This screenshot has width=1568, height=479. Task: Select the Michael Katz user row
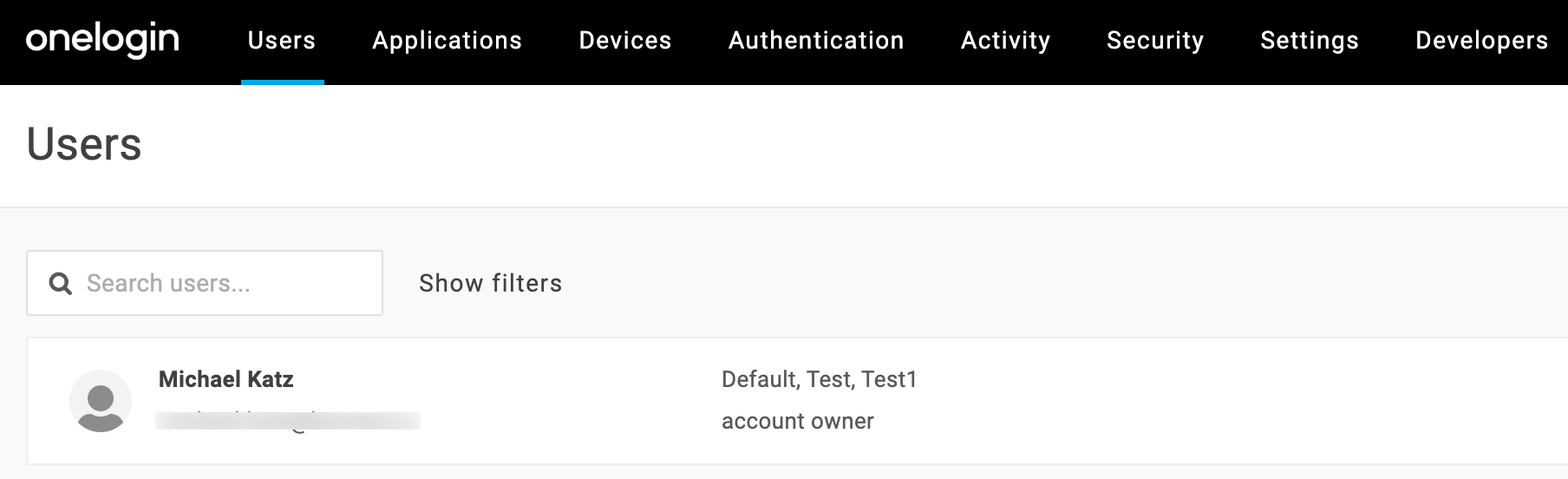point(797,401)
